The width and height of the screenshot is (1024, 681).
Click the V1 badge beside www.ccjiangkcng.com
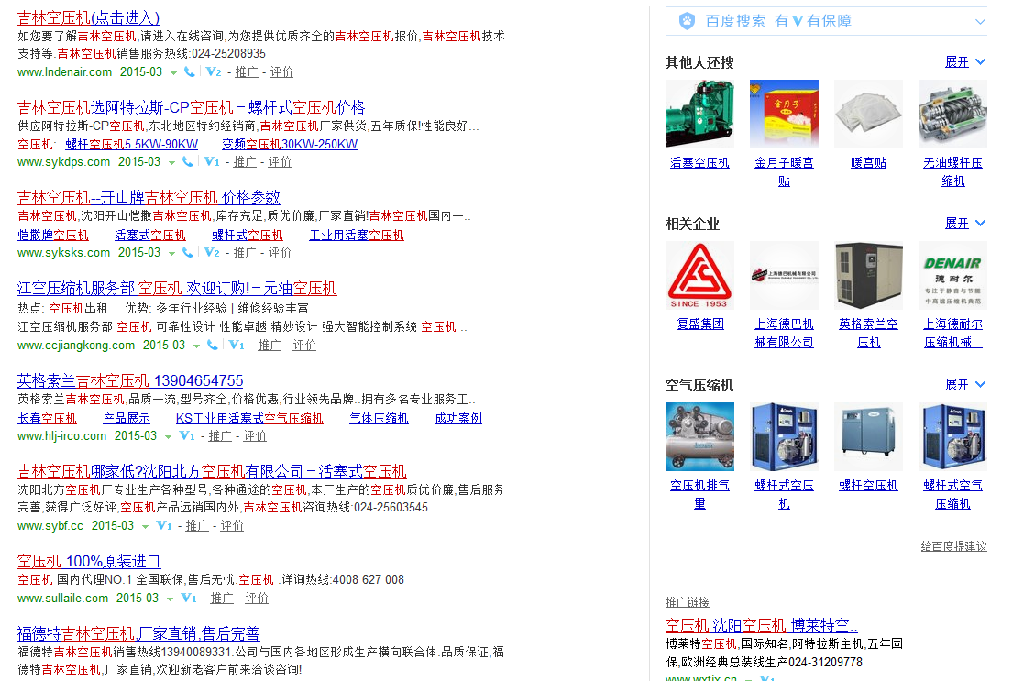(236, 345)
